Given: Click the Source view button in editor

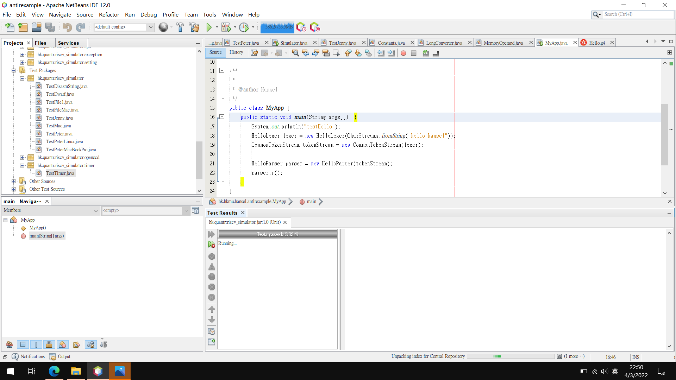Looking at the screenshot, I should [215, 53].
